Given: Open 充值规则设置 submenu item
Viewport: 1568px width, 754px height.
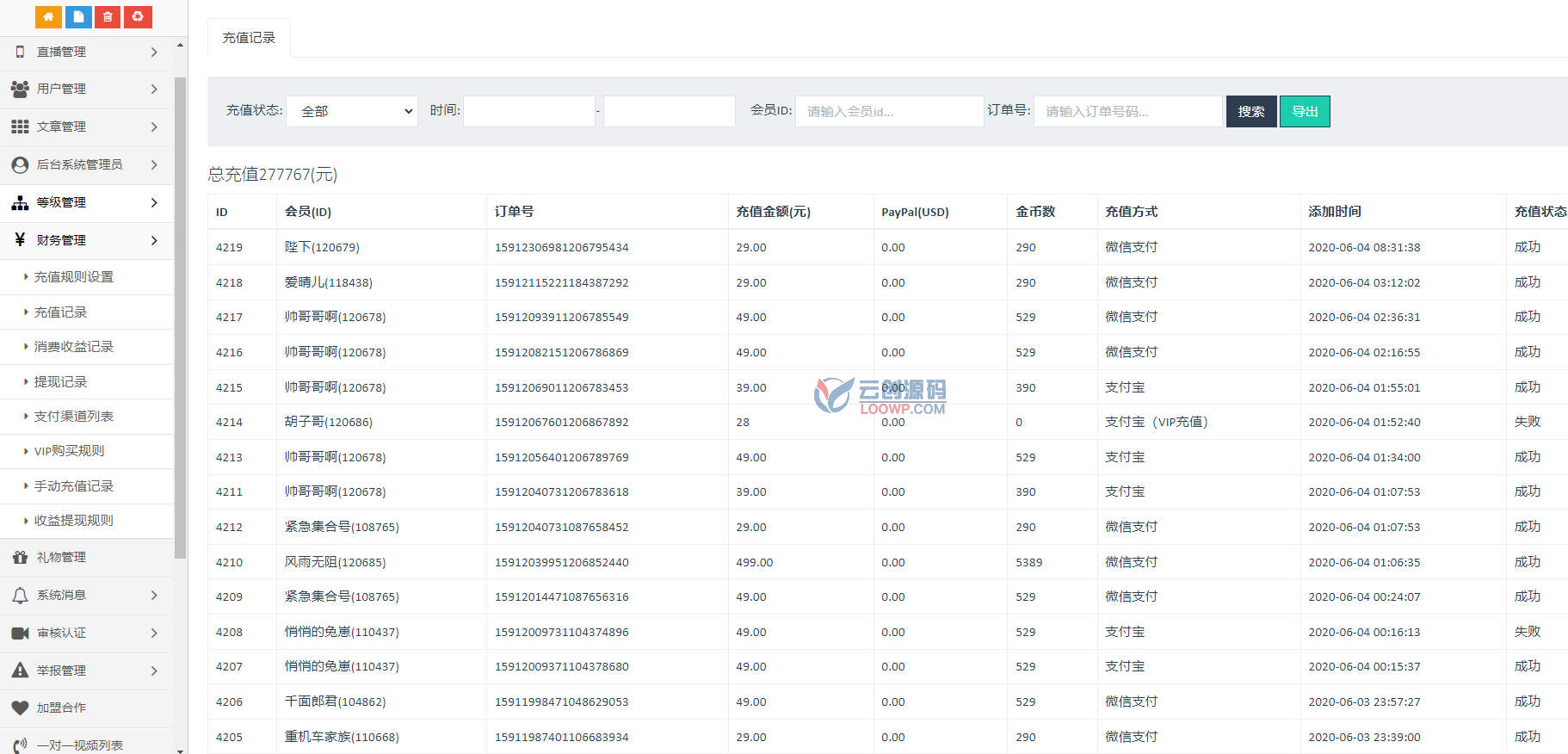Looking at the screenshot, I should [73, 276].
